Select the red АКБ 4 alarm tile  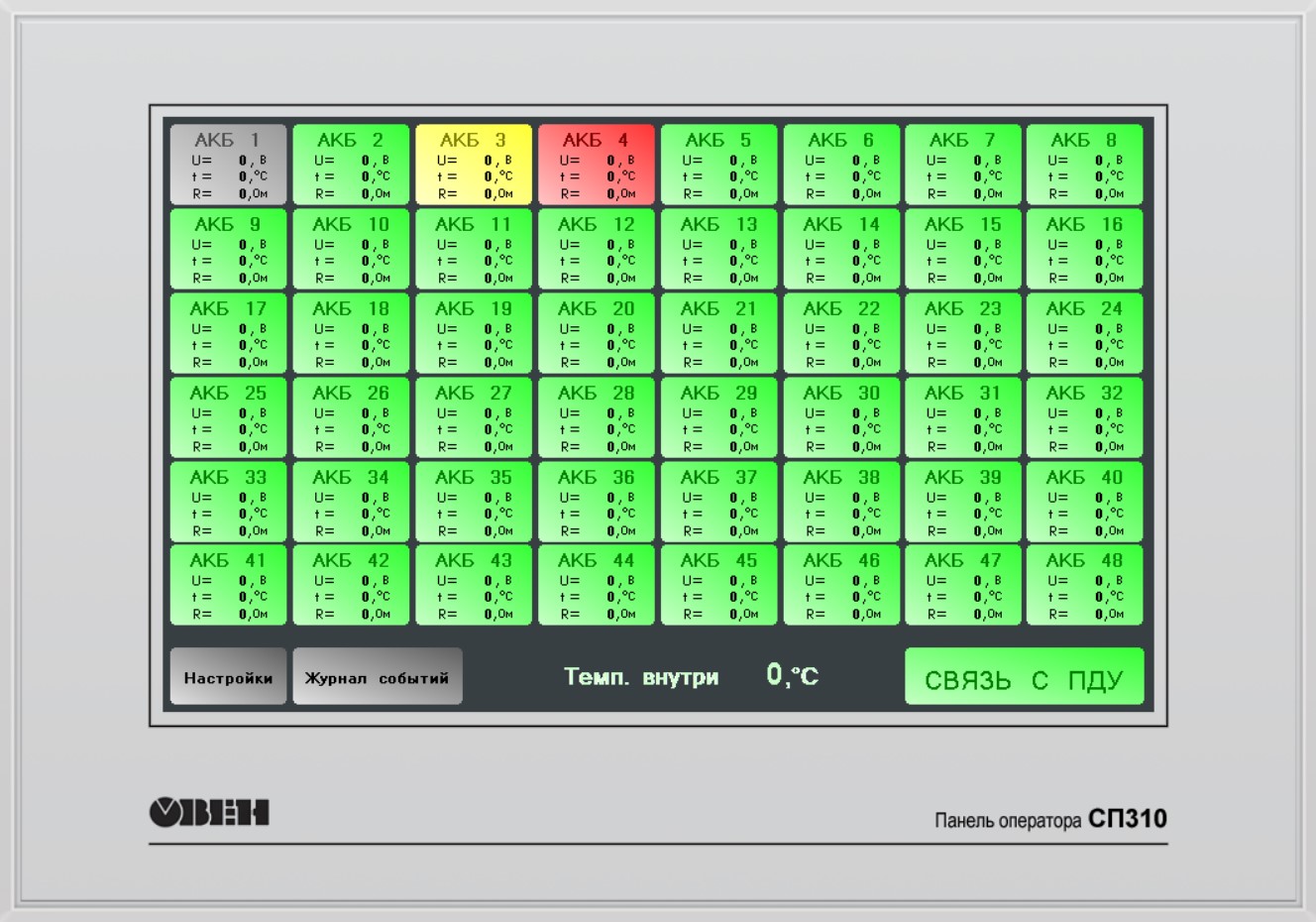point(597,165)
